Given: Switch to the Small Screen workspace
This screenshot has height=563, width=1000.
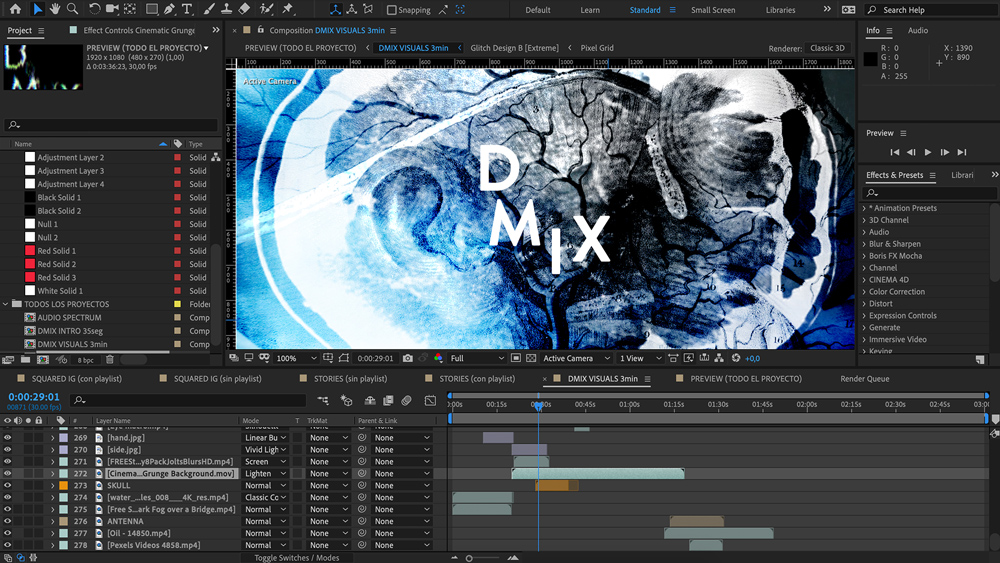Looking at the screenshot, I should [713, 10].
